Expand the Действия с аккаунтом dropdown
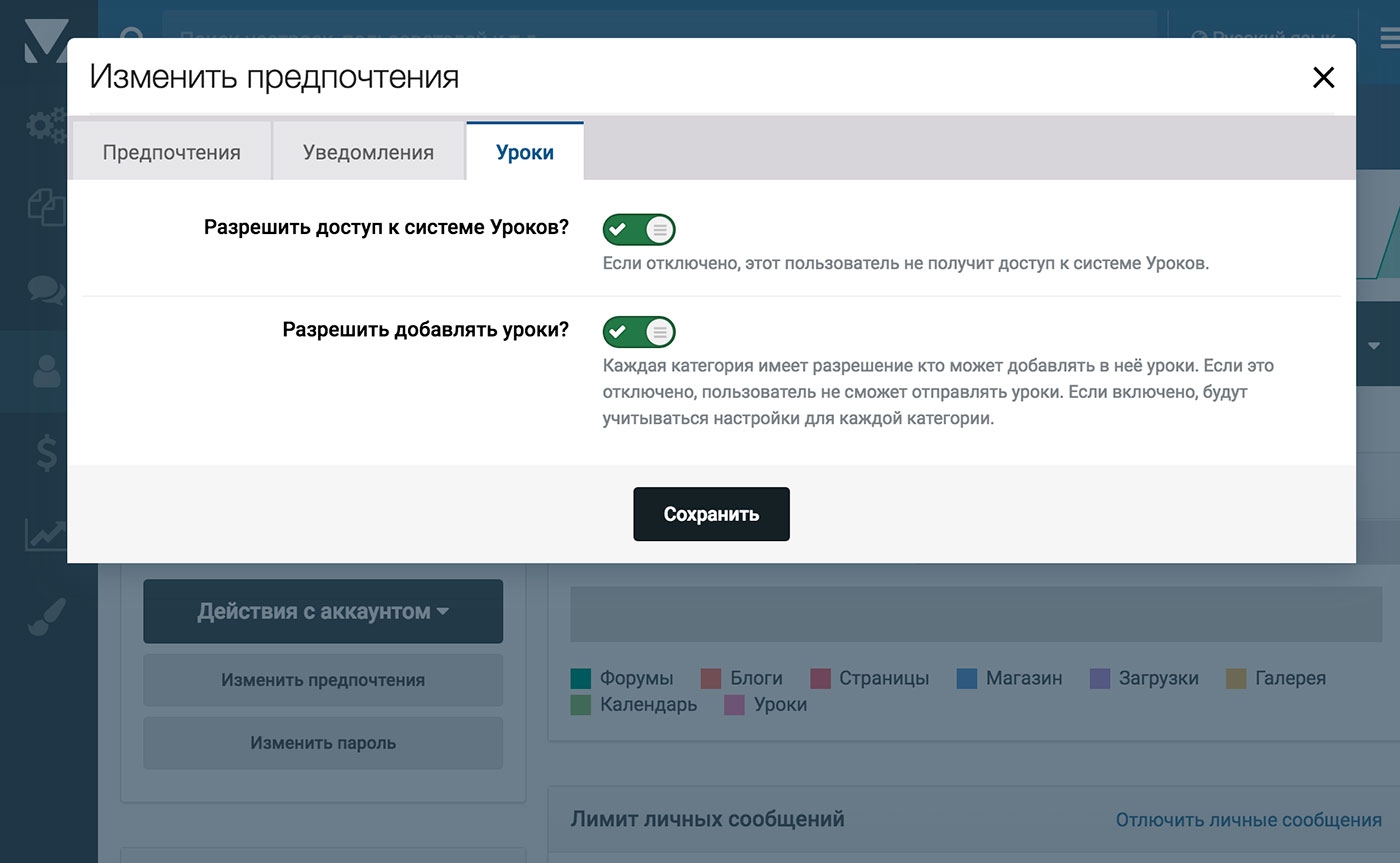This screenshot has height=863, width=1400. pyautogui.click(x=323, y=611)
